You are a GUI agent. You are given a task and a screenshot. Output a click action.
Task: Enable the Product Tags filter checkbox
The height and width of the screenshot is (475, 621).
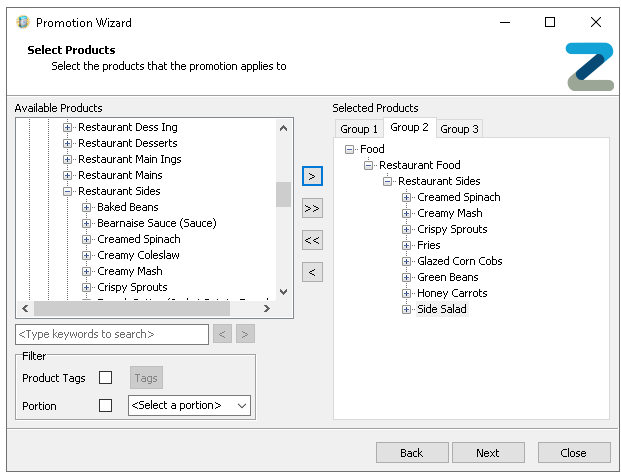coord(105,378)
